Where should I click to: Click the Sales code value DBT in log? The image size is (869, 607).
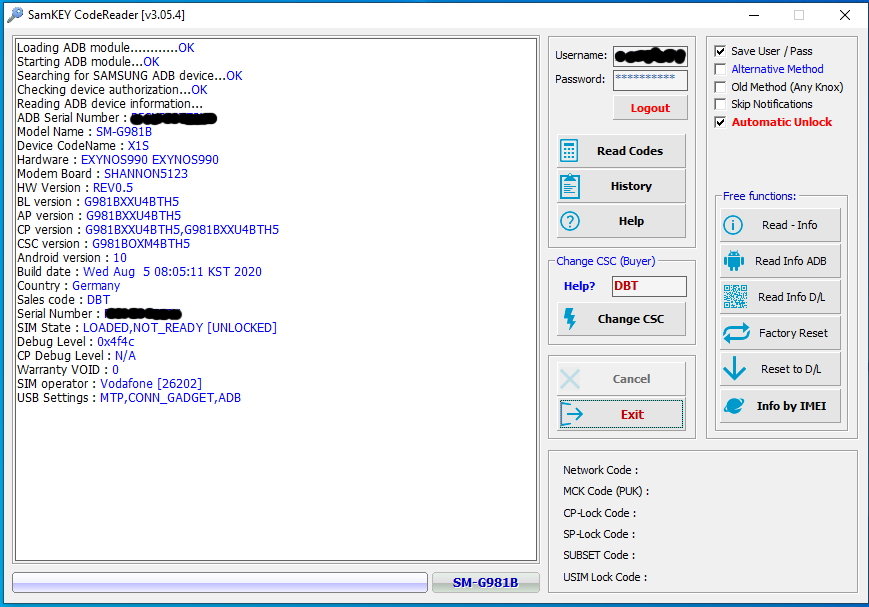[x=99, y=300]
